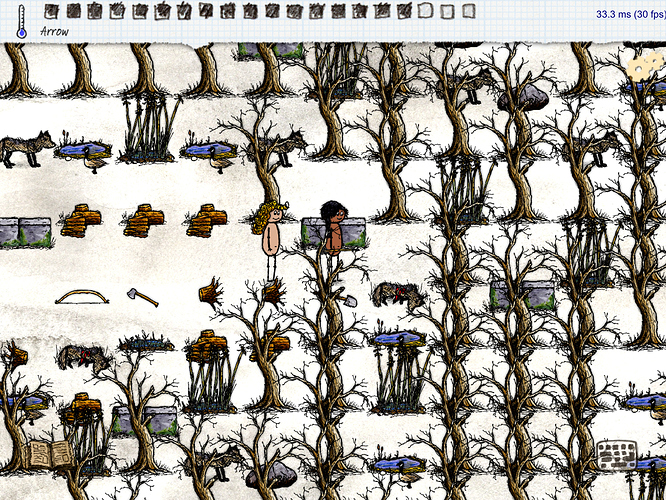666x500 pixels.
Task: Grab the stone hatchet beside the bow
Action: (143, 297)
